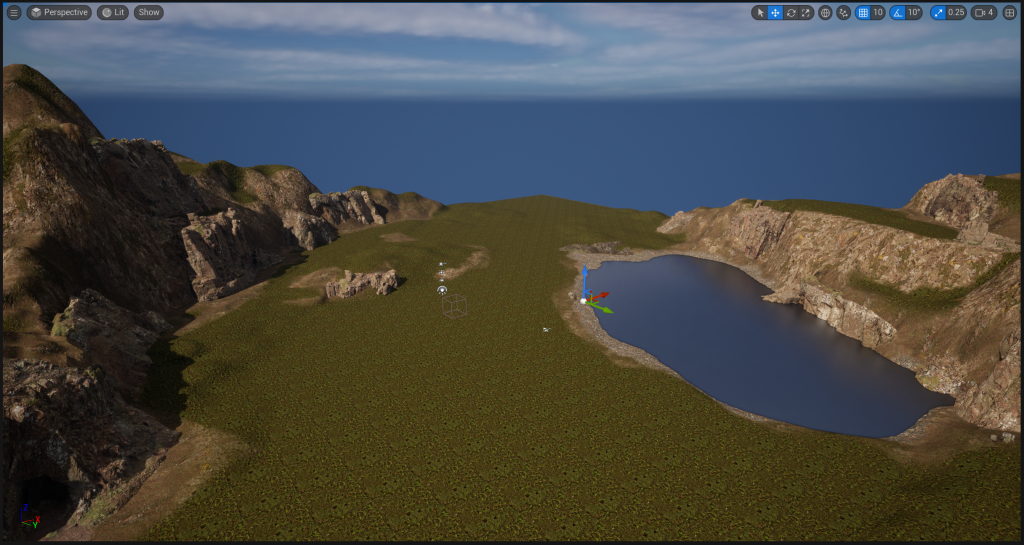
Task: Toggle scale snapping icon
Action: click(x=938, y=13)
